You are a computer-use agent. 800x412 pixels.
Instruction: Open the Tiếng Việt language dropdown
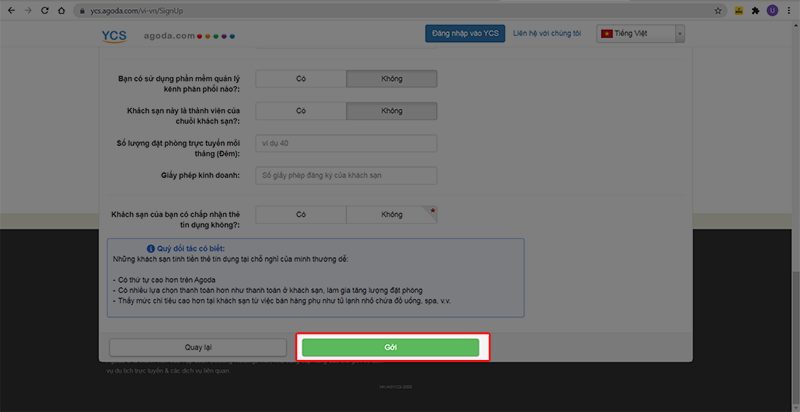click(x=640, y=34)
